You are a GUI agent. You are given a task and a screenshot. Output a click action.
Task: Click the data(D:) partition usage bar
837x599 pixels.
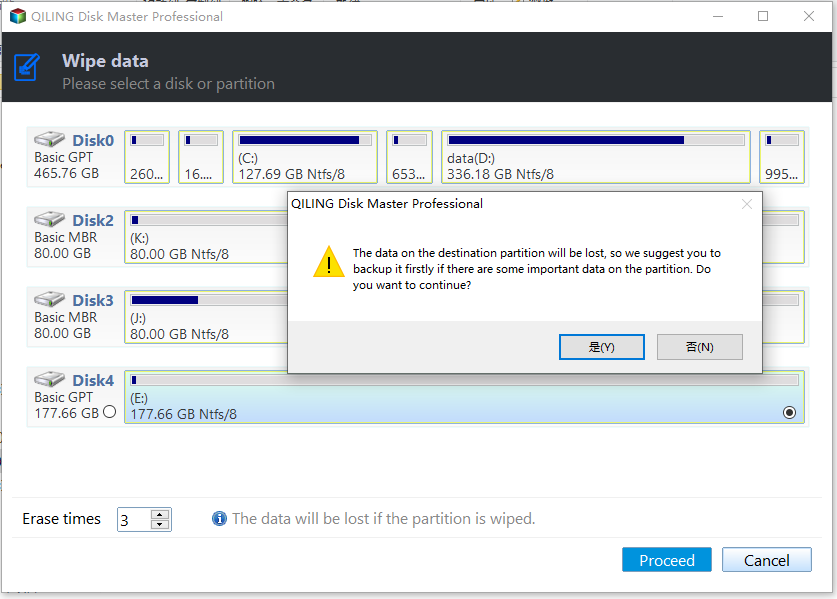[596, 140]
